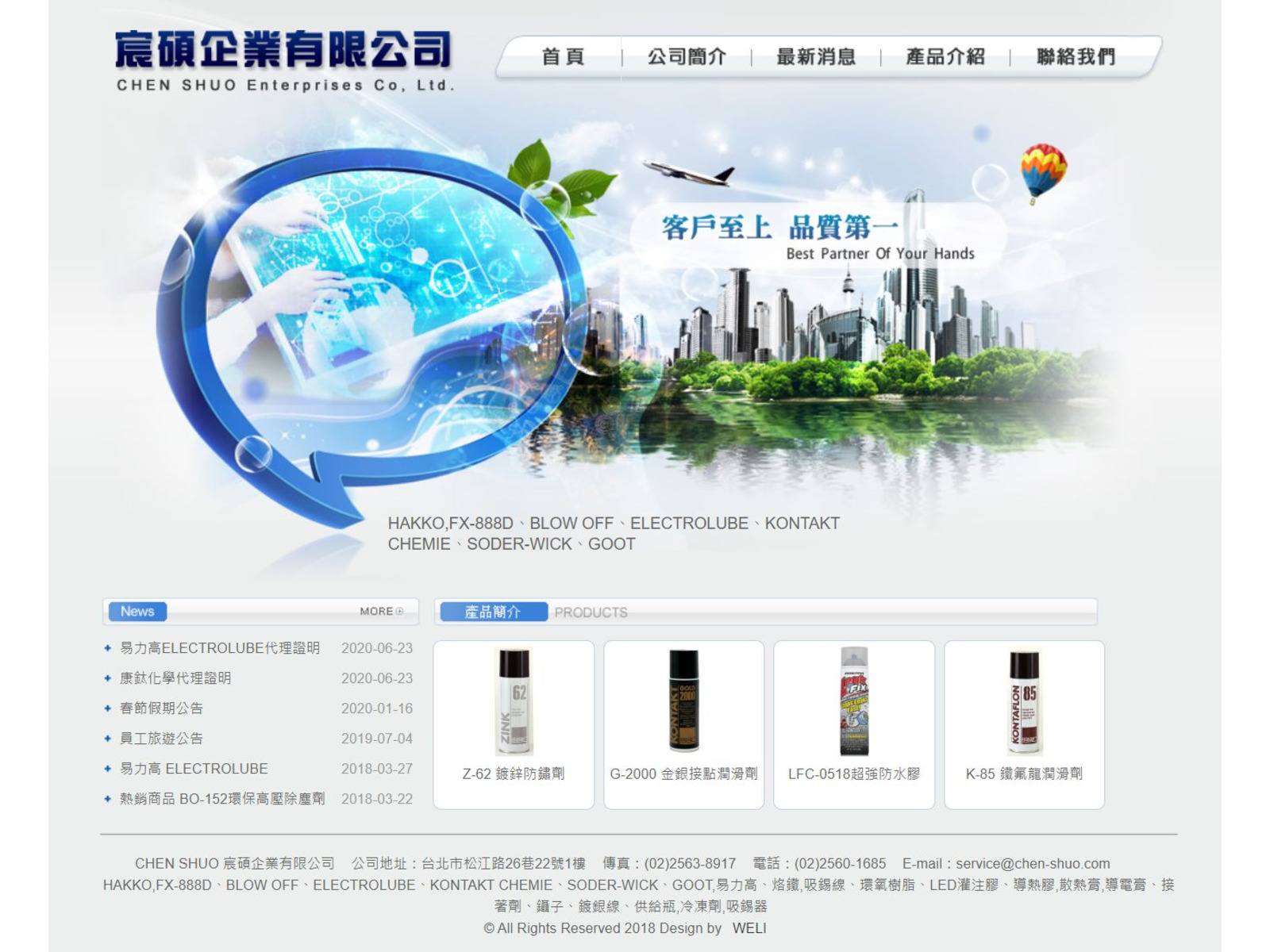
Task: Open the LFC-0518超強防水膠 product title
Action: (854, 773)
